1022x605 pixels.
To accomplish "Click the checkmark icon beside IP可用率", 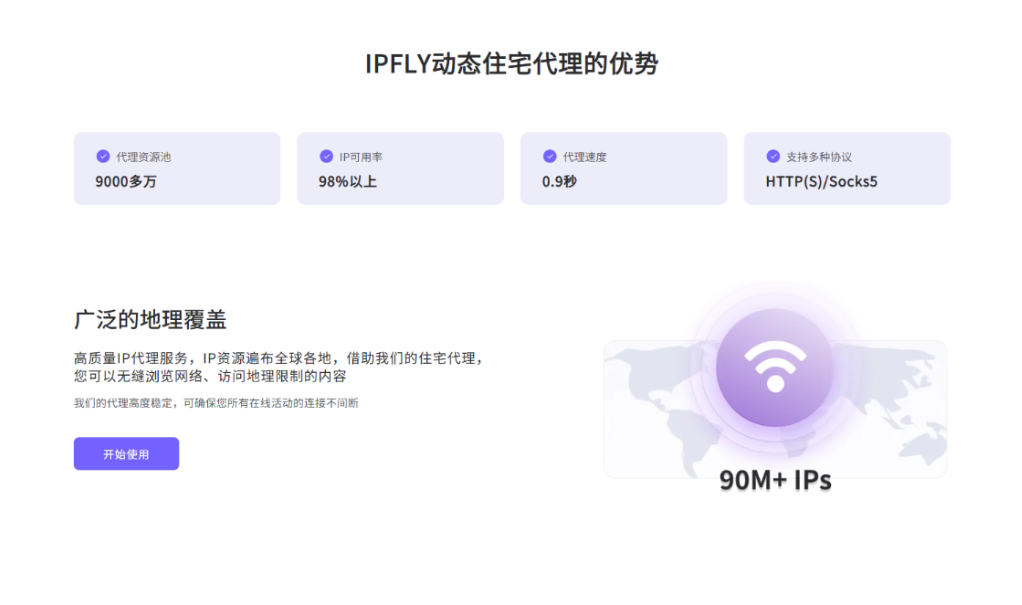I will [x=325, y=156].
